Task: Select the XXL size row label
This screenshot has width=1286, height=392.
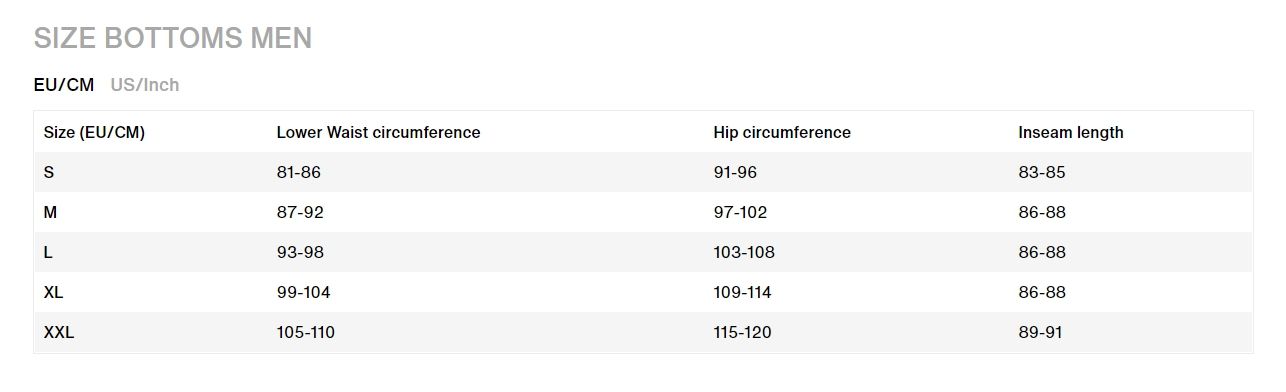Action: (59, 332)
